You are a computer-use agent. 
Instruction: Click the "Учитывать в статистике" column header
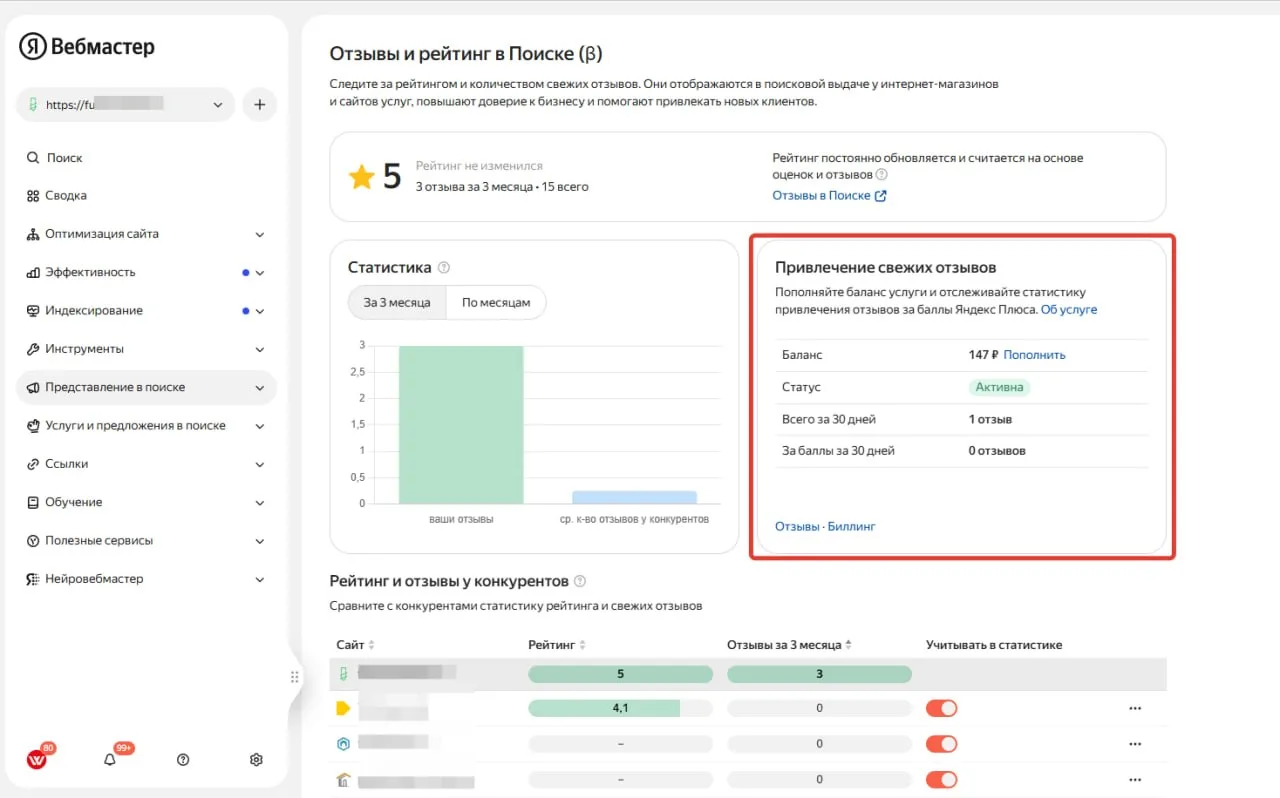[994, 645]
